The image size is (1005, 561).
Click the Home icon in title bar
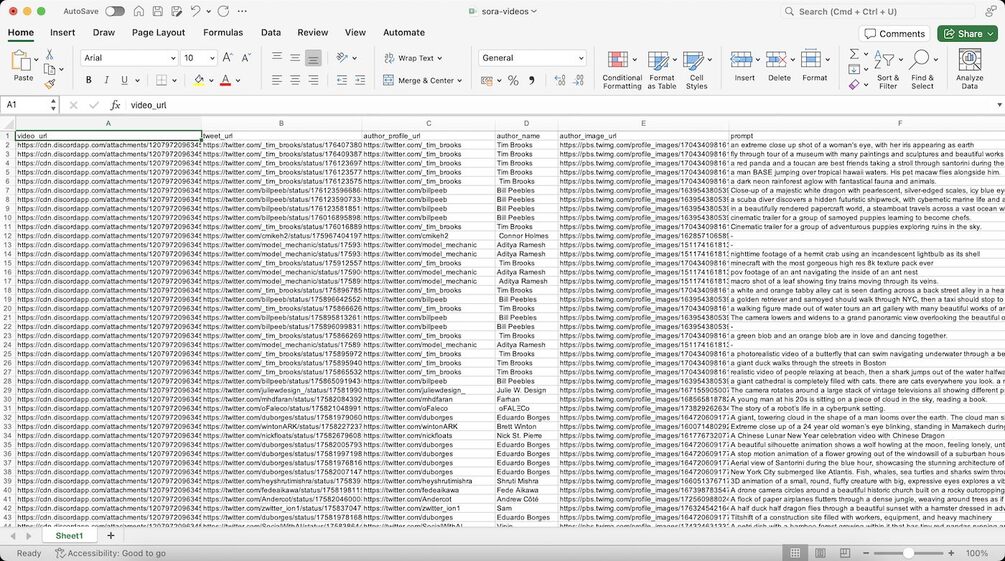pyautogui.click(x=138, y=11)
